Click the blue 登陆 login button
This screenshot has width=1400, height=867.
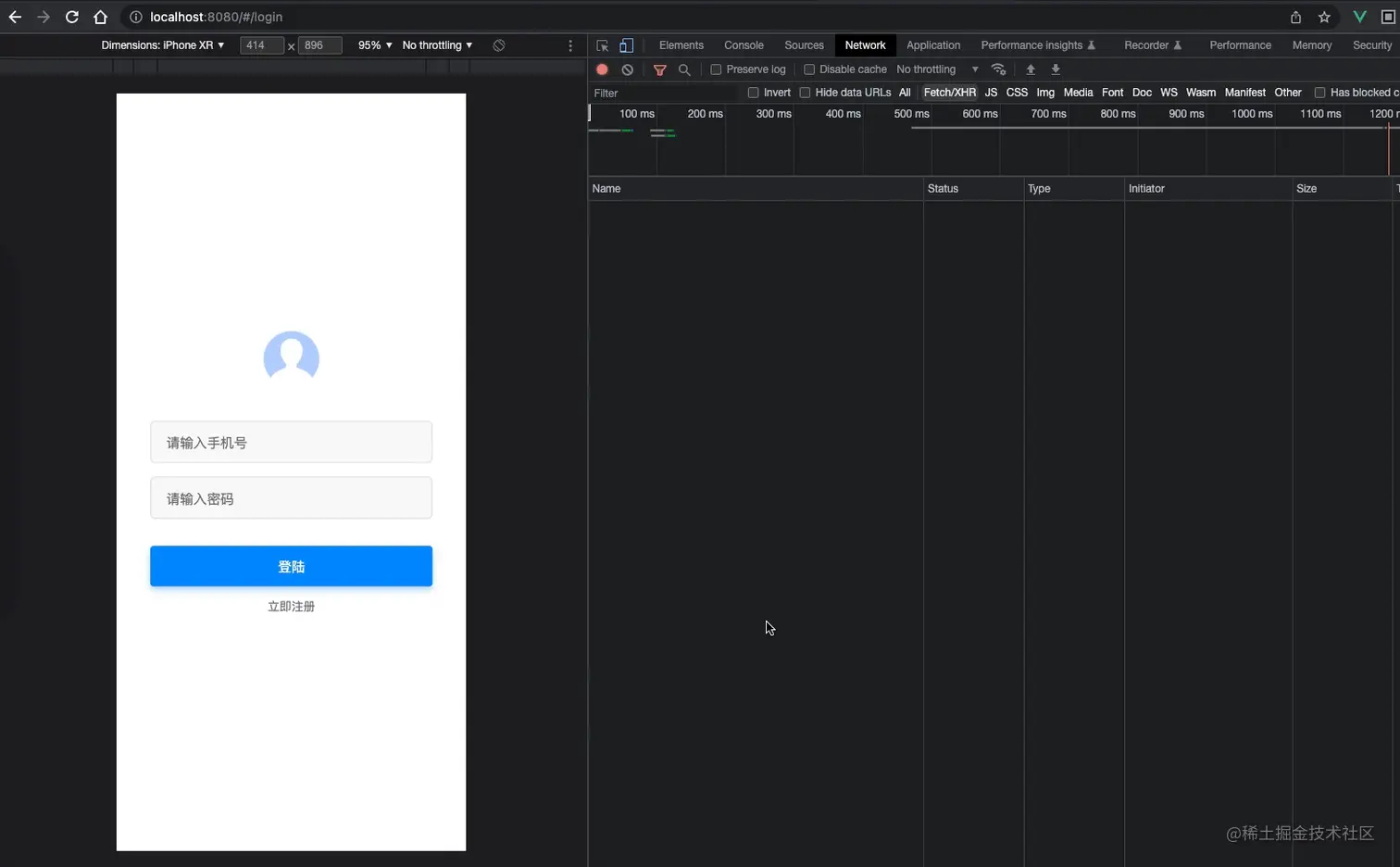[291, 566]
